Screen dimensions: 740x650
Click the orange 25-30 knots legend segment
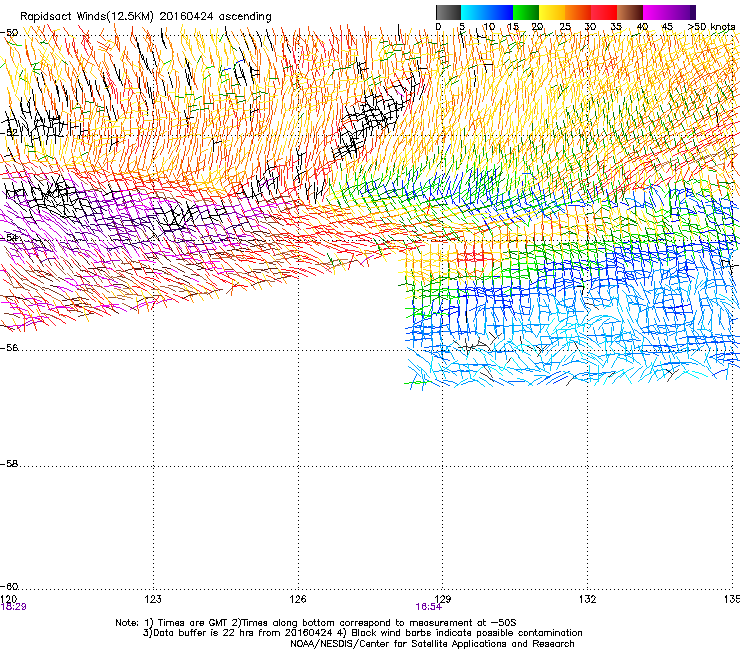[578, 12]
